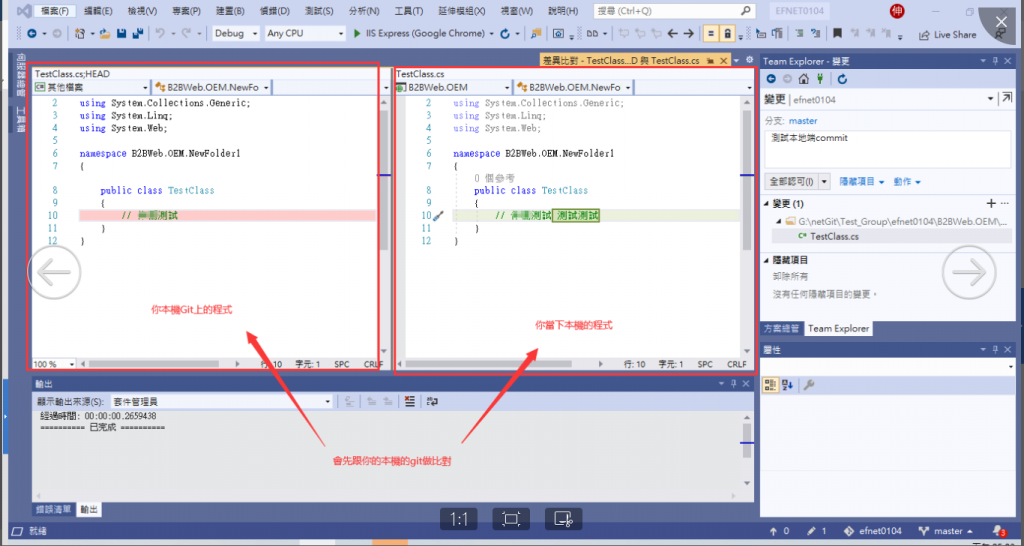
Task: Click the 1:1 zoom button in viewer
Action: pos(458,519)
